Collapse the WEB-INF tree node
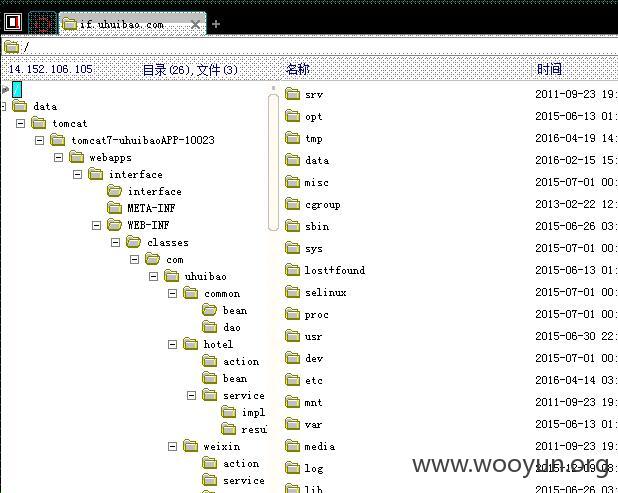Image resolution: width=618 pixels, height=493 pixels. [96, 225]
